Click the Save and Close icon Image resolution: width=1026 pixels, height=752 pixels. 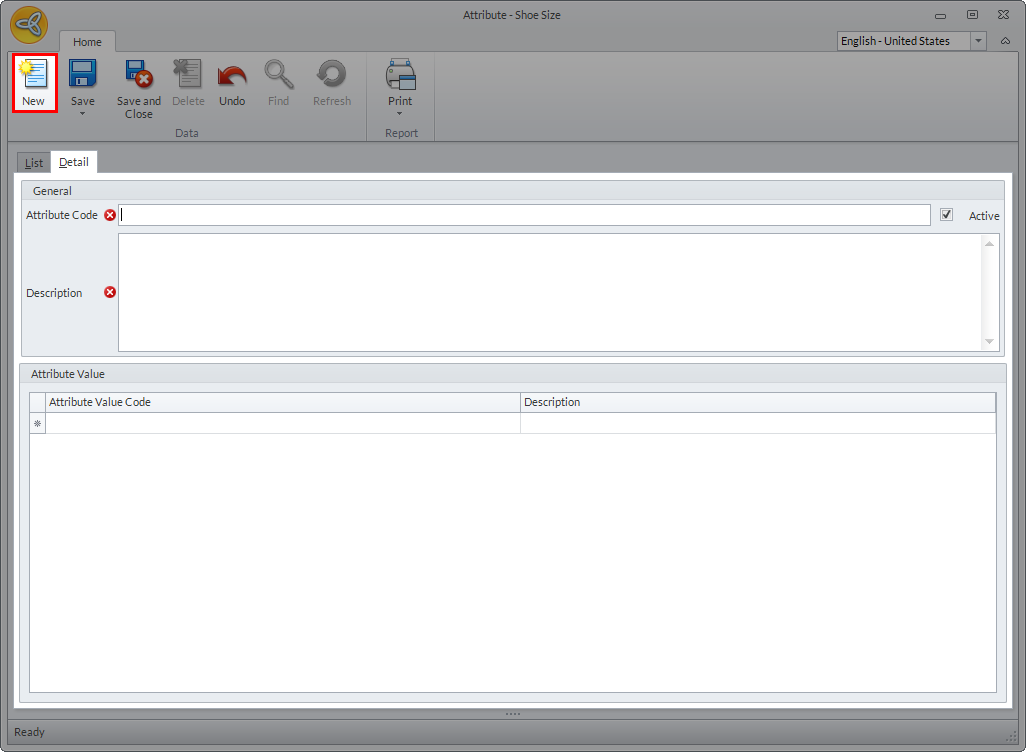click(138, 75)
